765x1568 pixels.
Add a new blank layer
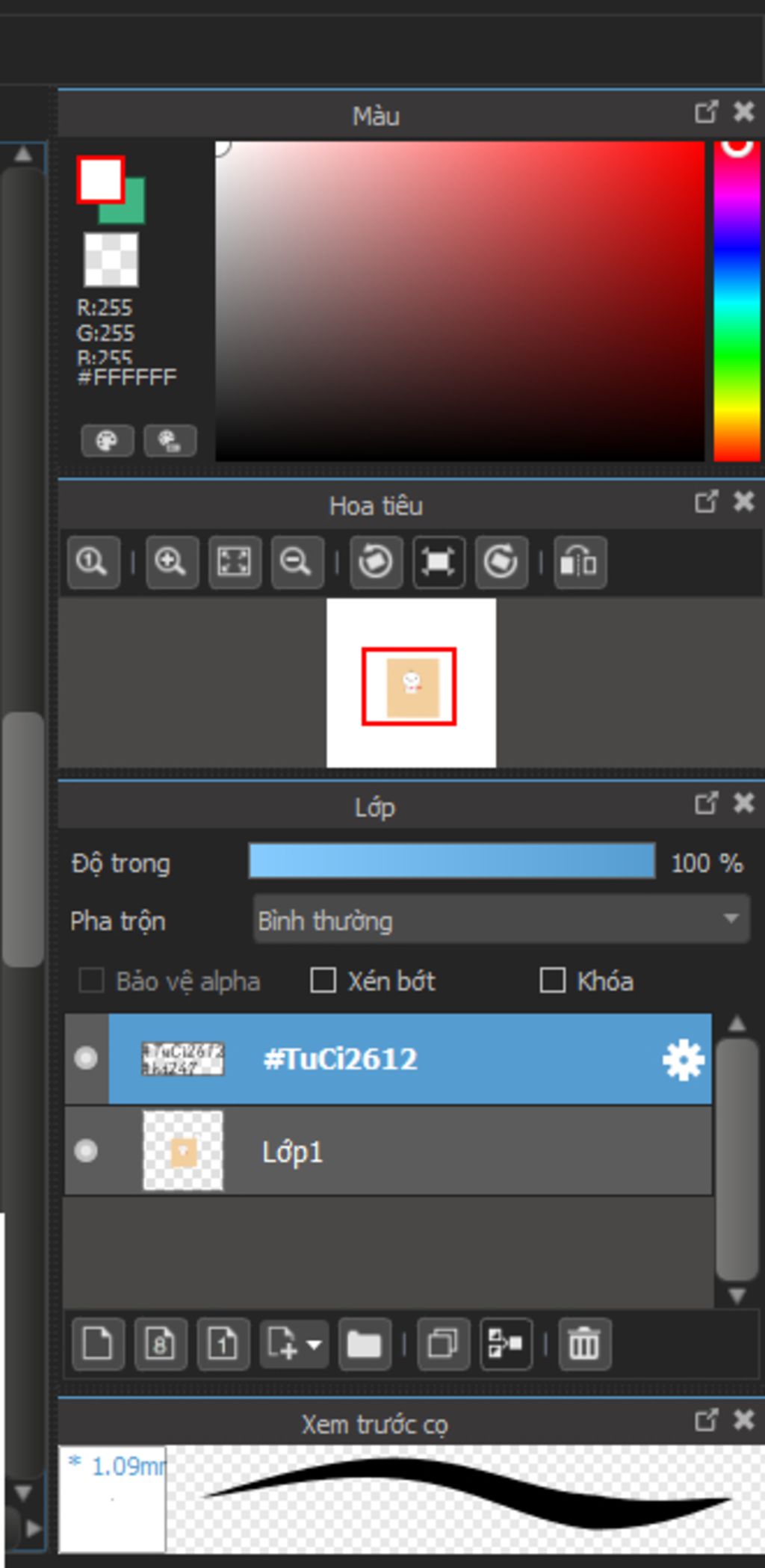[x=98, y=1344]
